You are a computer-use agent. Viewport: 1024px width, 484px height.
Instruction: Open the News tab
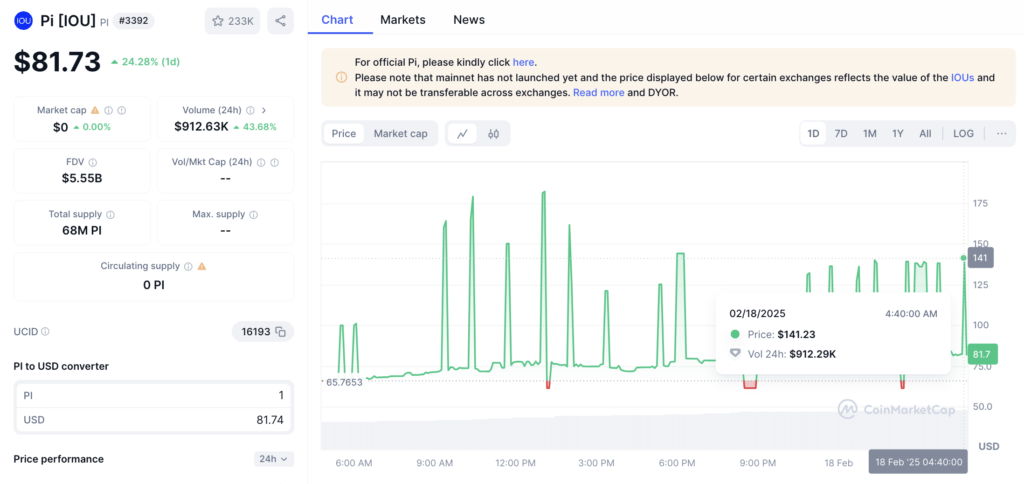469,20
